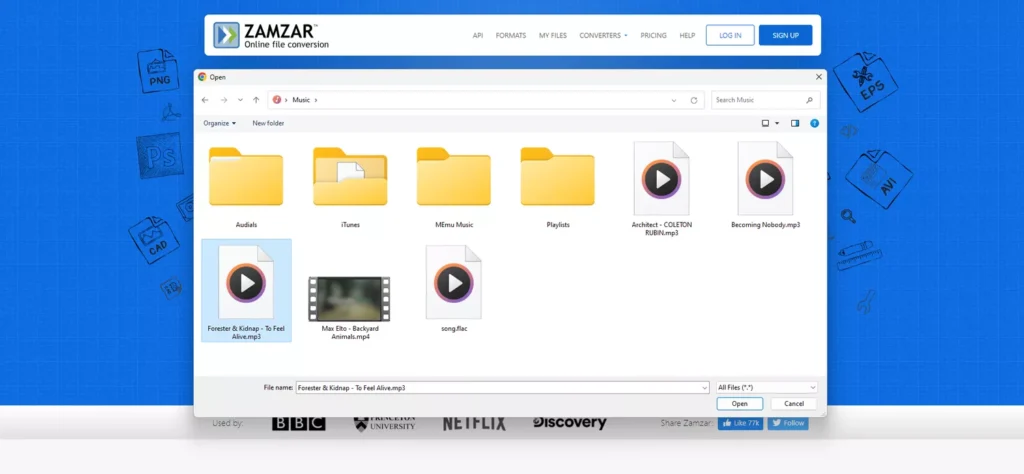Click the back navigation arrow

pyautogui.click(x=205, y=100)
